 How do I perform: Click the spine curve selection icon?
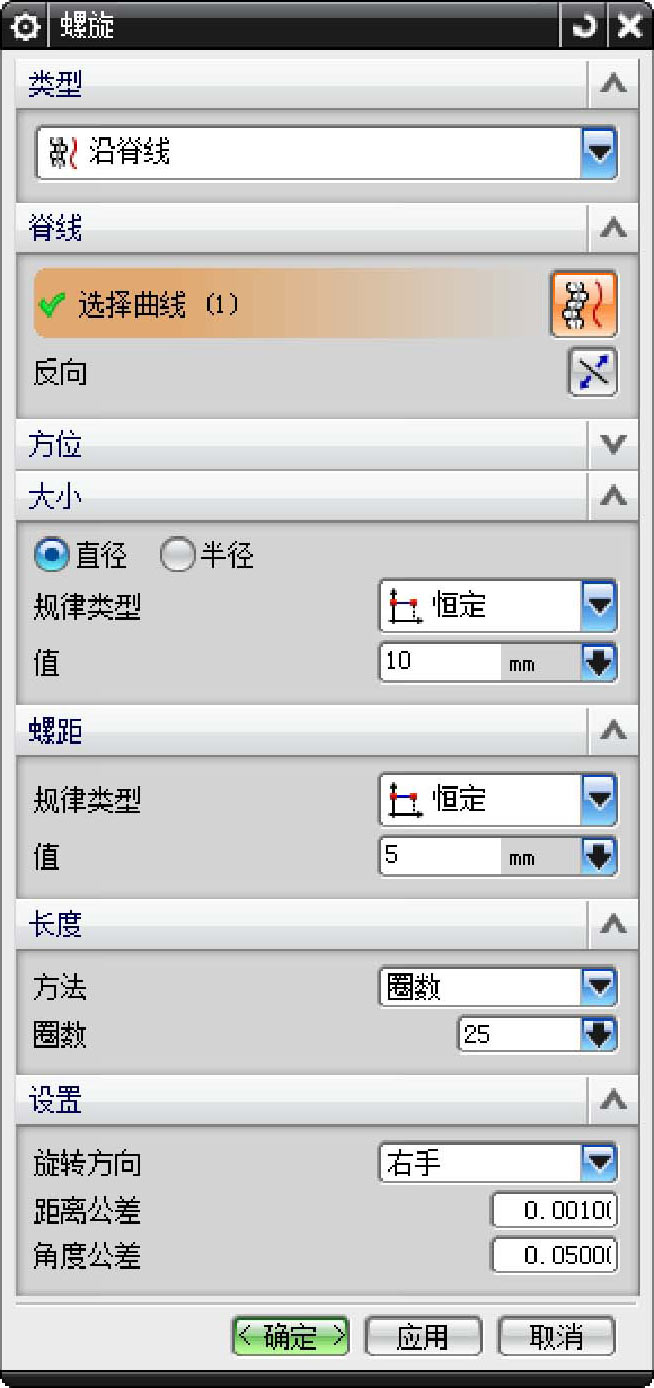583,304
